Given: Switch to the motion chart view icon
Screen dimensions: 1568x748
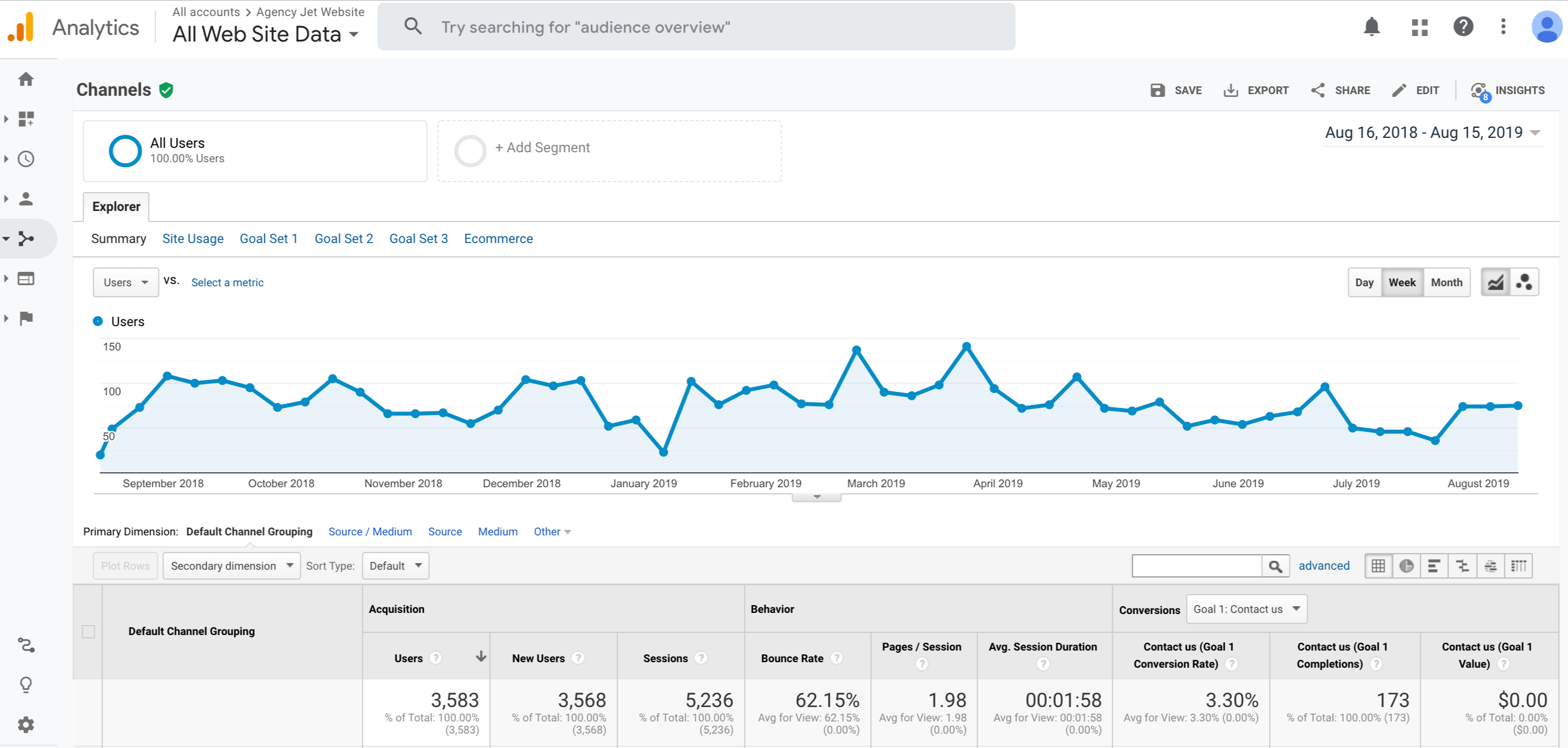Looking at the screenshot, I should coord(1524,282).
